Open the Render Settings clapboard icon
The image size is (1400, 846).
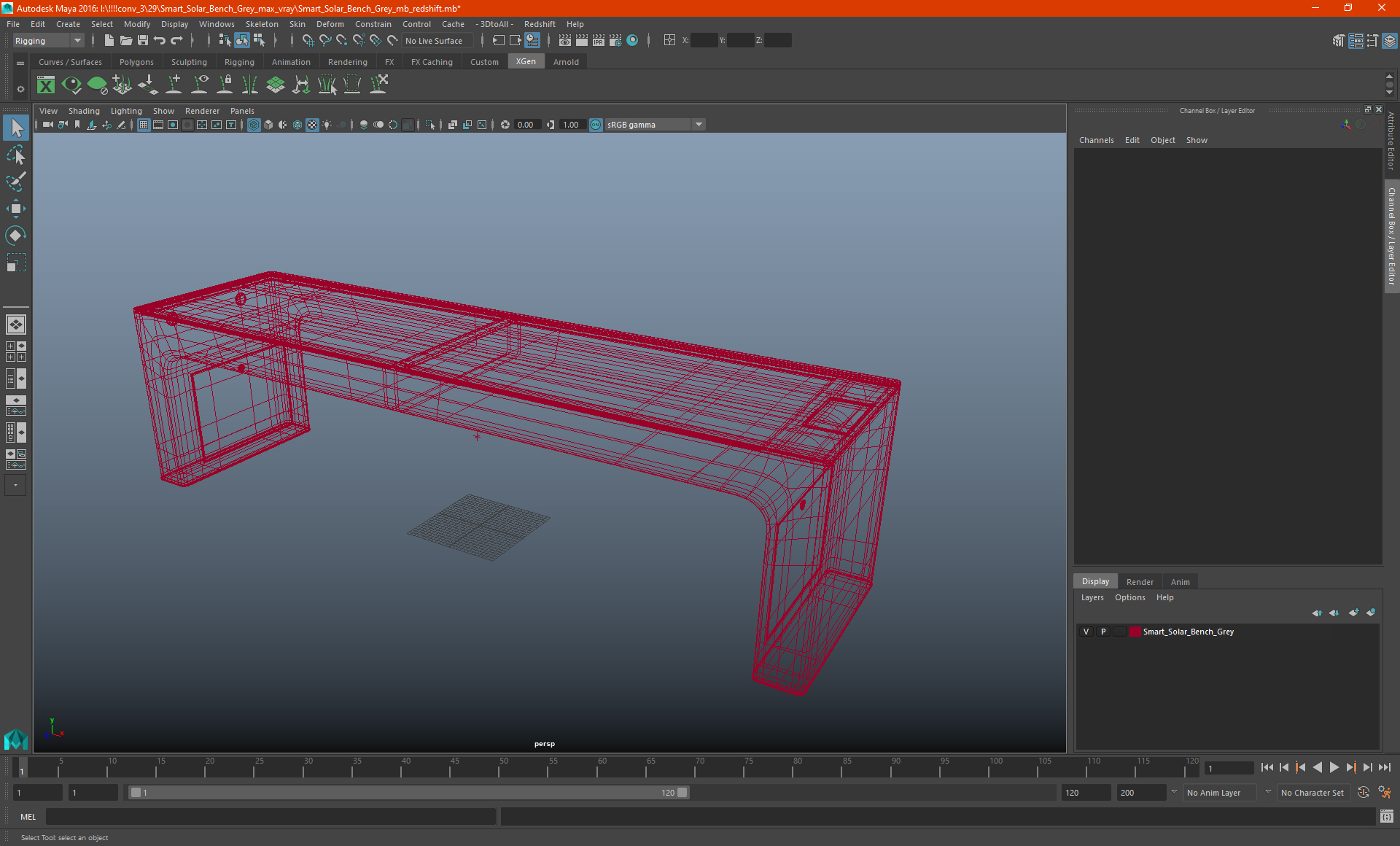[x=615, y=41]
